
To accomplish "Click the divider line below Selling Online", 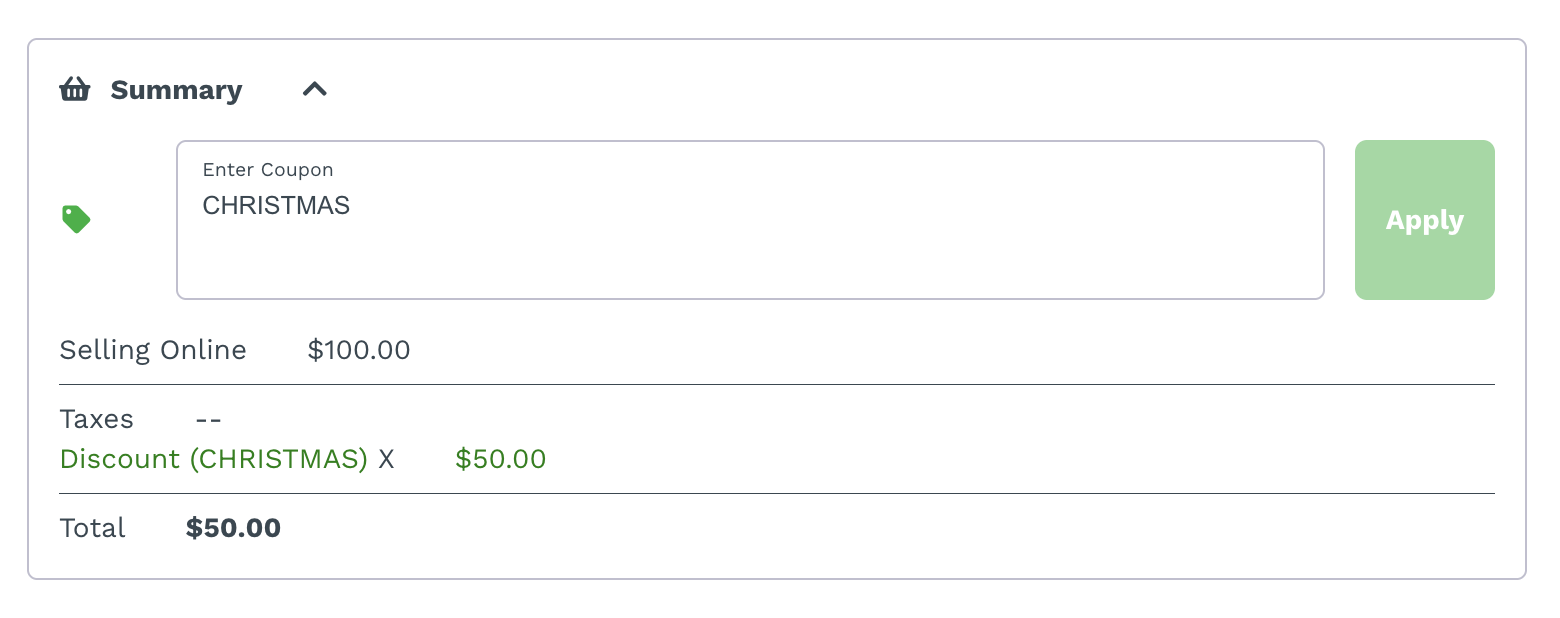I will [776, 384].
